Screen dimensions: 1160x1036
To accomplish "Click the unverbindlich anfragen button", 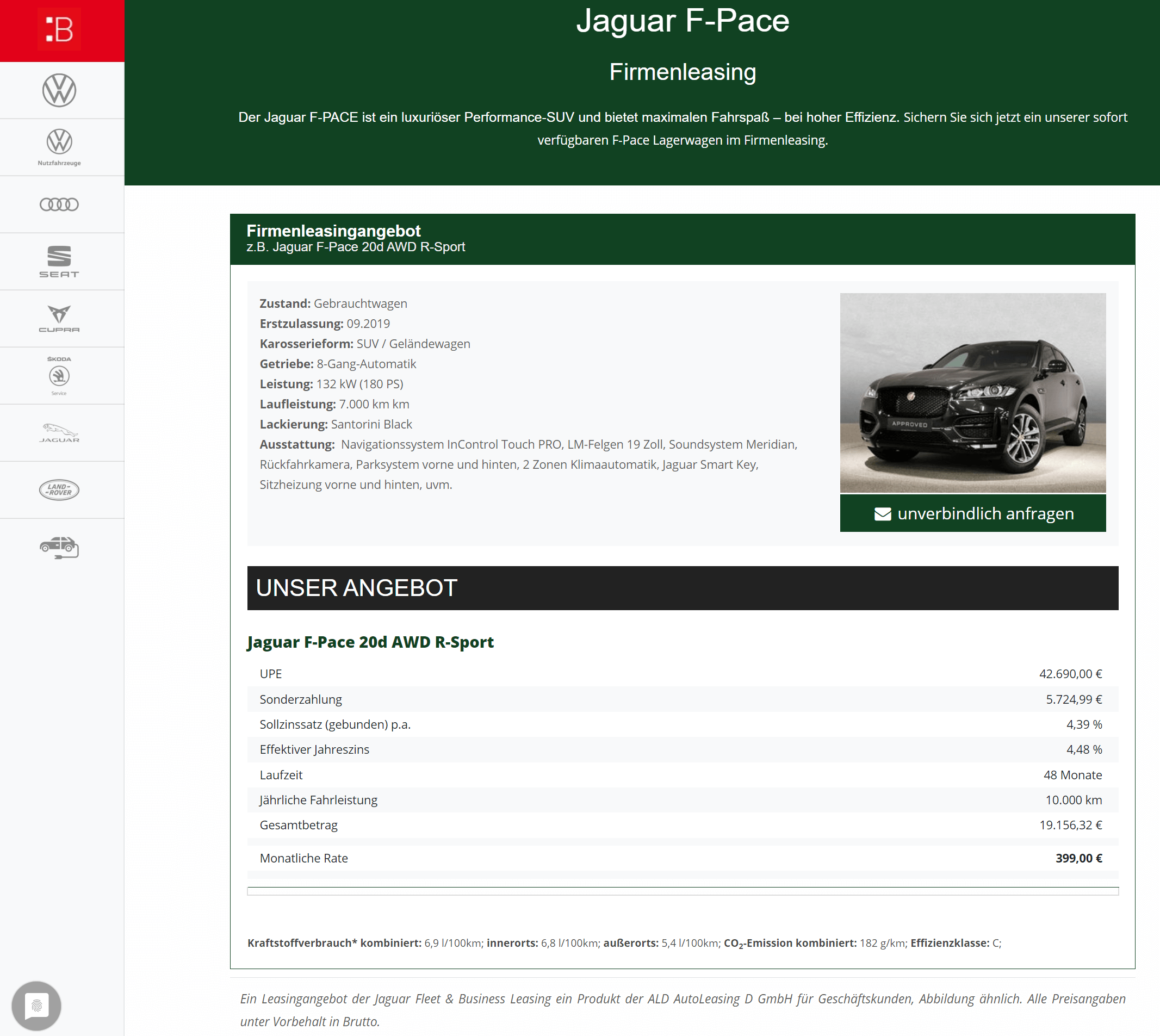I will click(973, 513).
